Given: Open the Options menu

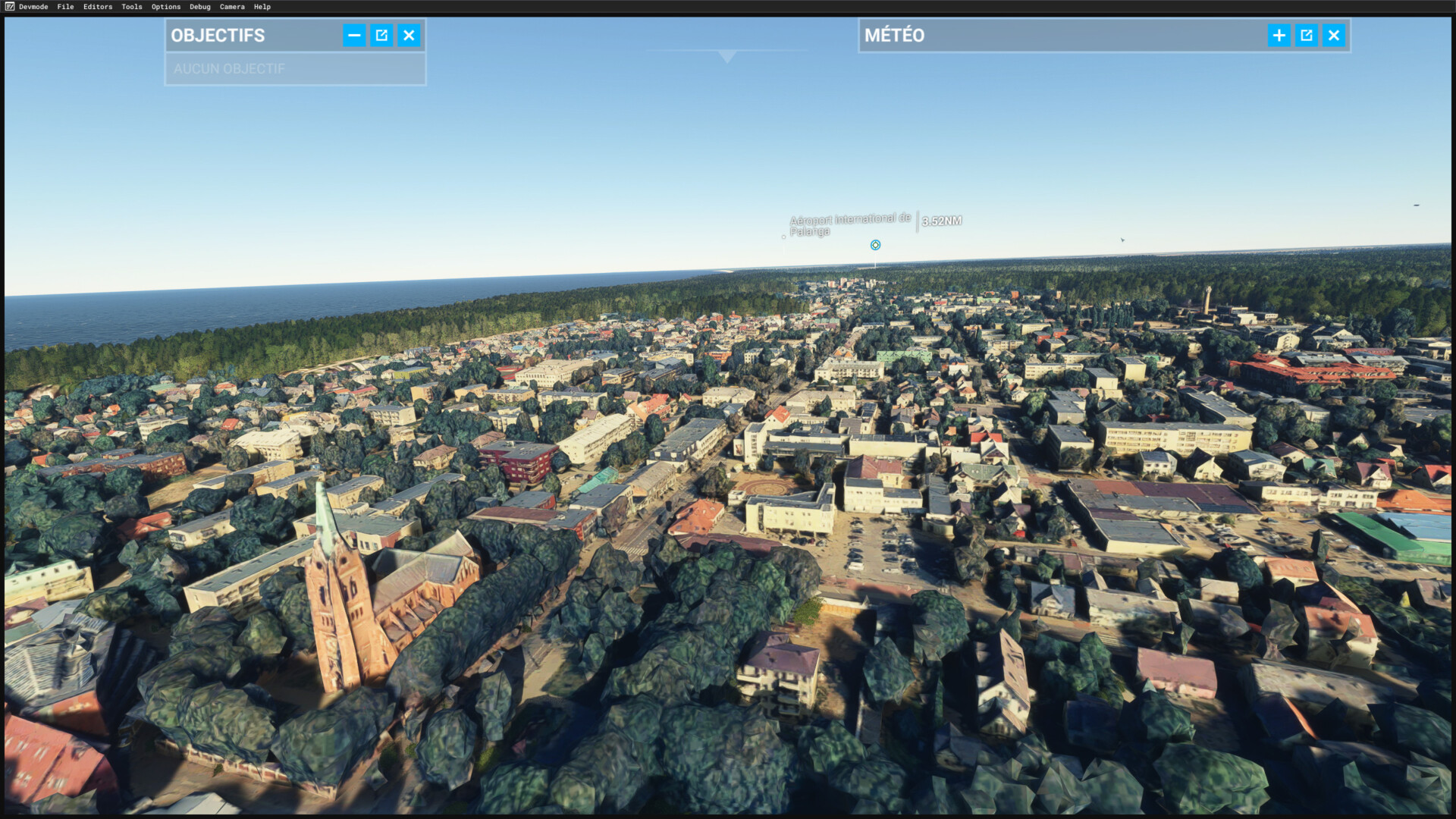Looking at the screenshot, I should pos(166,7).
